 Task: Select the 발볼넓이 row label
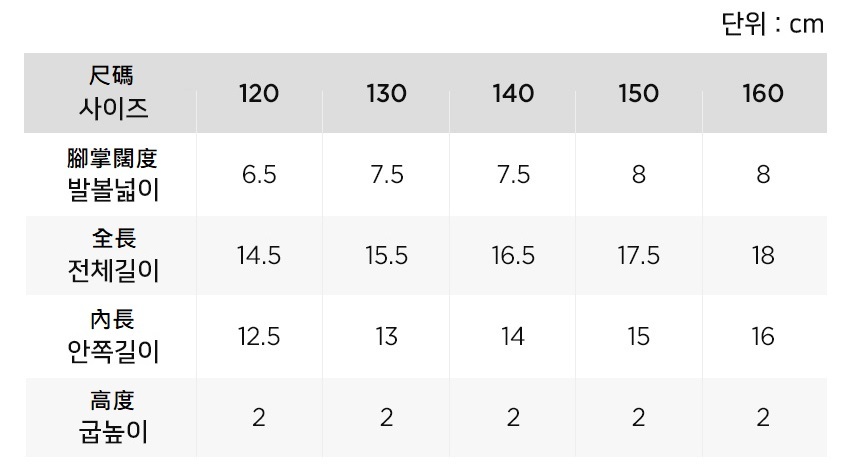coord(111,174)
